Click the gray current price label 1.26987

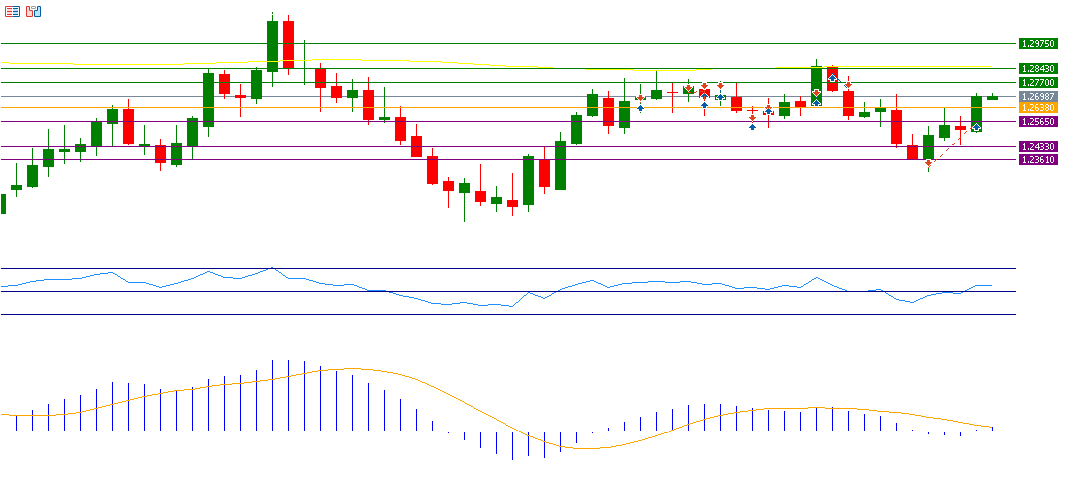click(1037, 97)
